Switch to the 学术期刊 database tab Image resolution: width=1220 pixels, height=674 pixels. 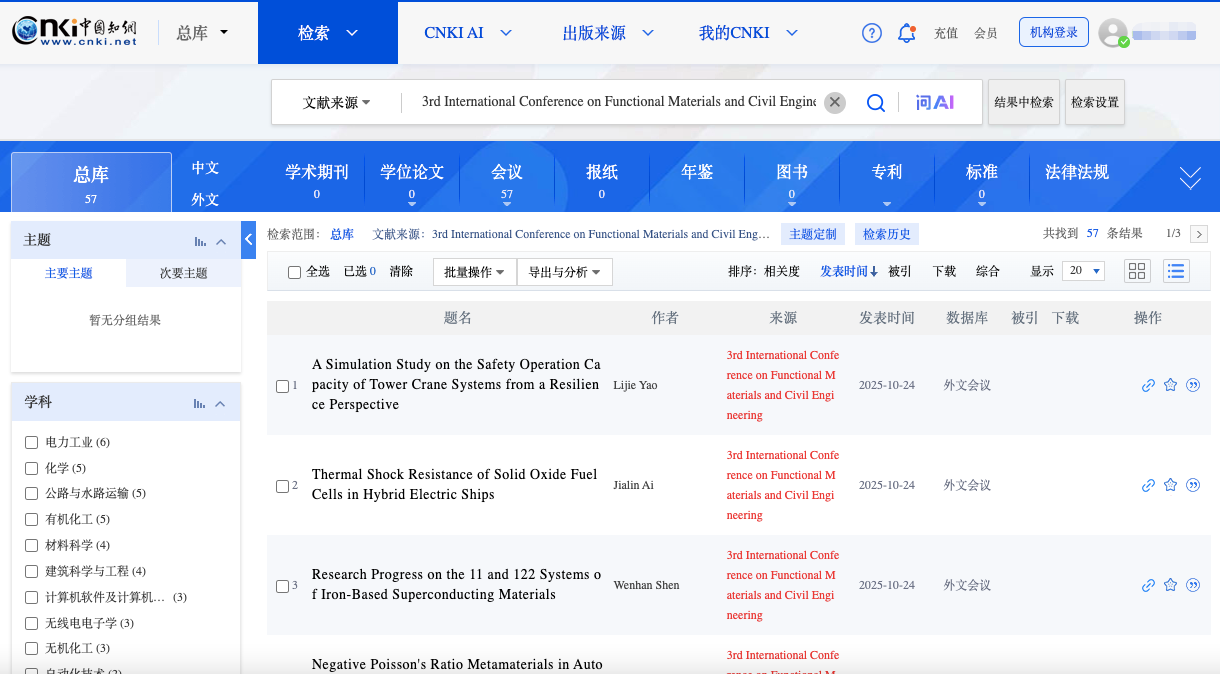[x=317, y=180]
